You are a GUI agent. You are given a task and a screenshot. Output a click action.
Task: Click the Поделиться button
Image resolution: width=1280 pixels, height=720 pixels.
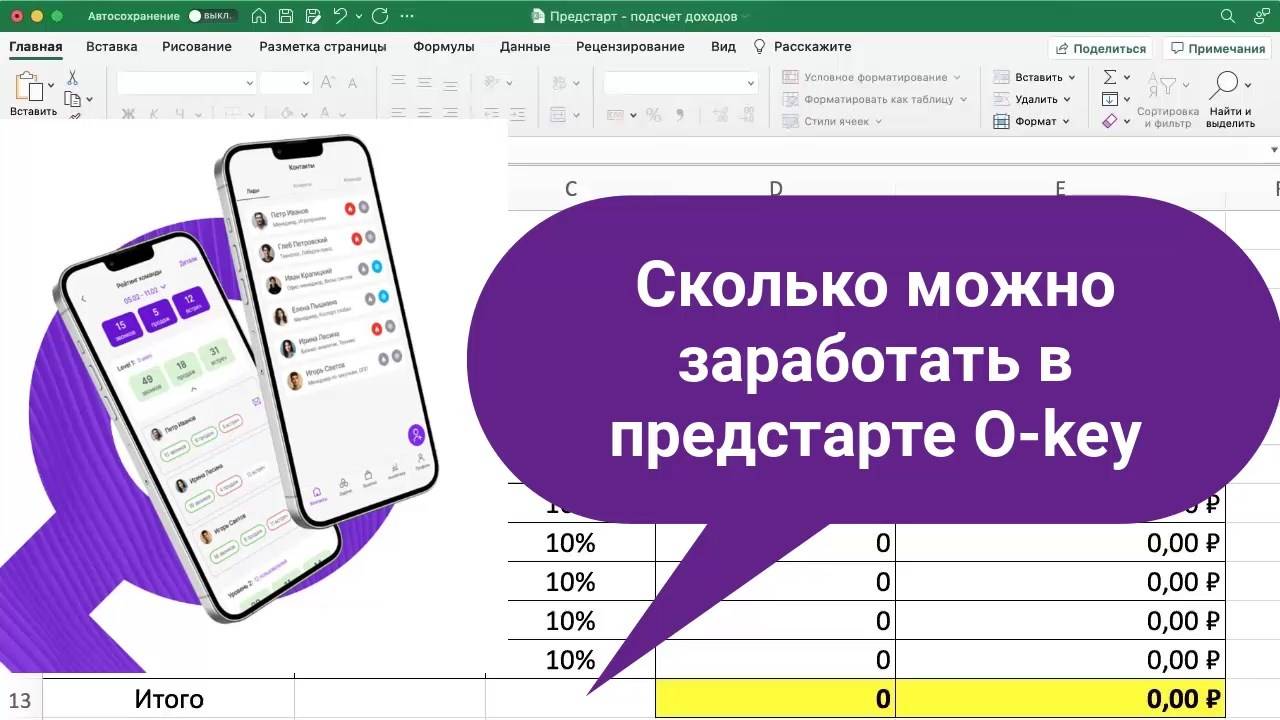click(x=1100, y=48)
